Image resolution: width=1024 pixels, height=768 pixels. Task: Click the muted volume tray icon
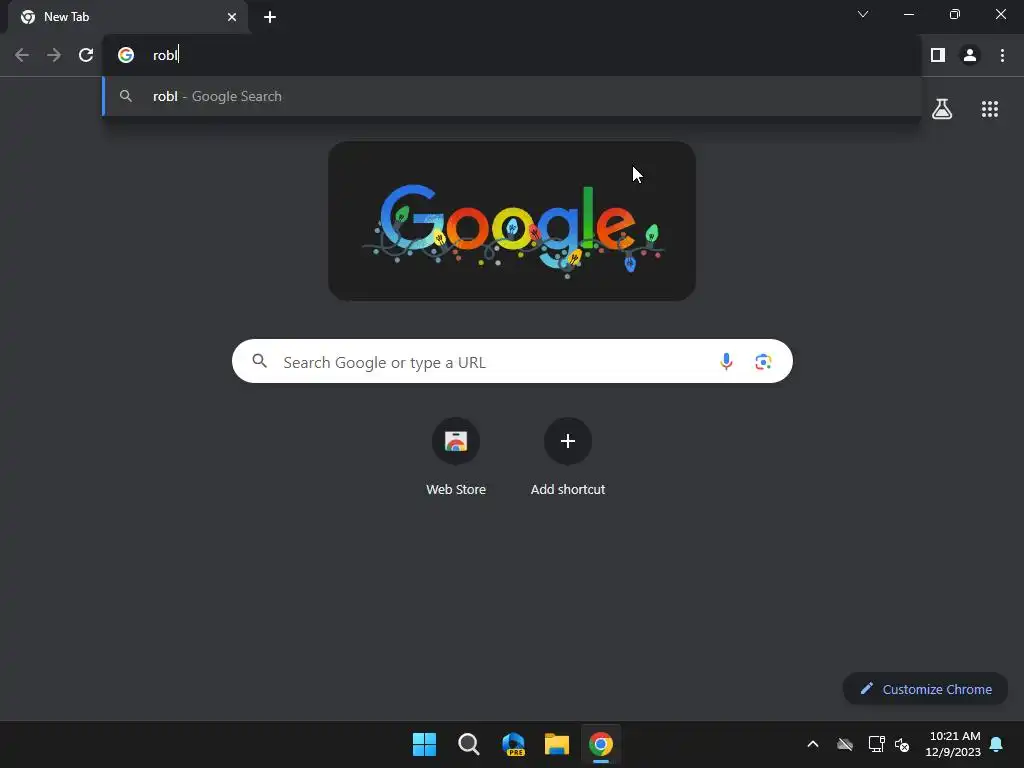point(902,744)
